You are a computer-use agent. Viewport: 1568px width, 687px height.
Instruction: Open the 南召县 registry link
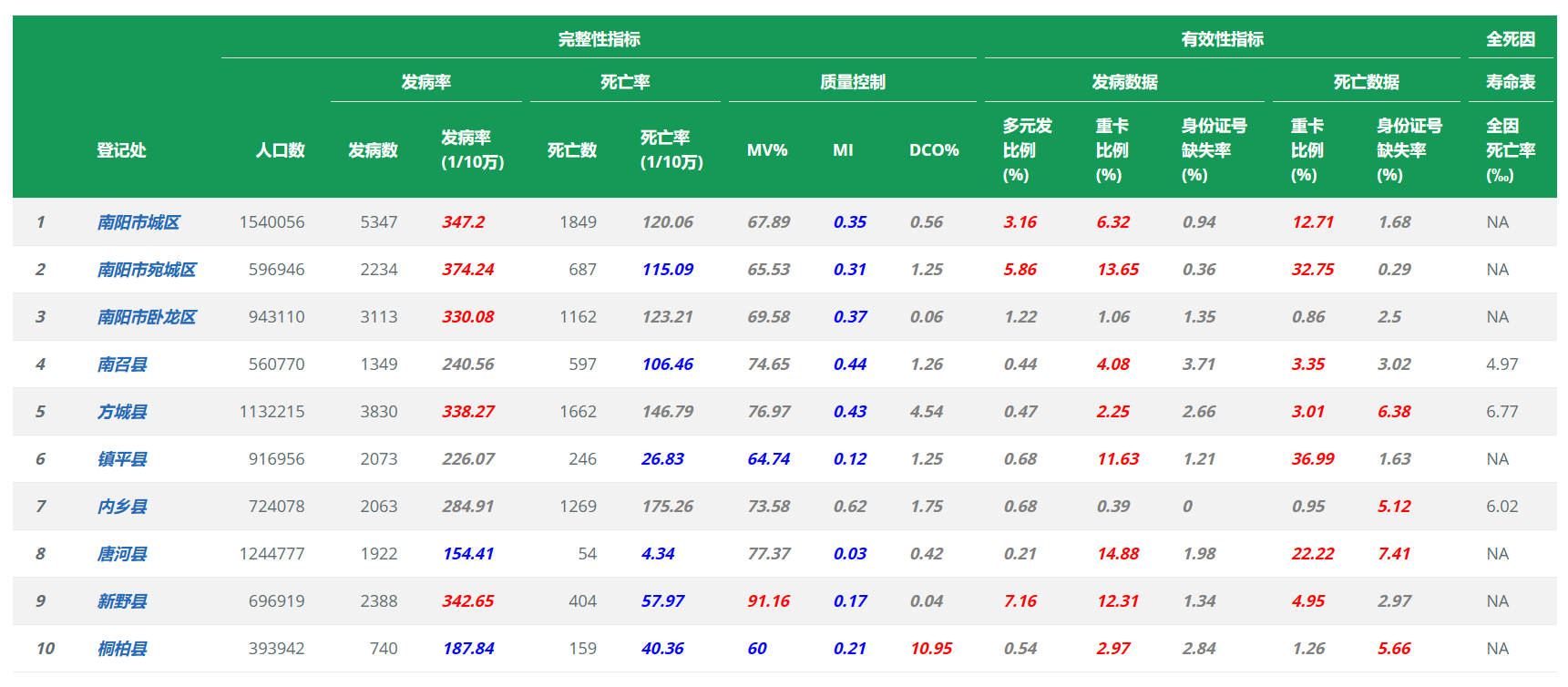[x=122, y=364]
